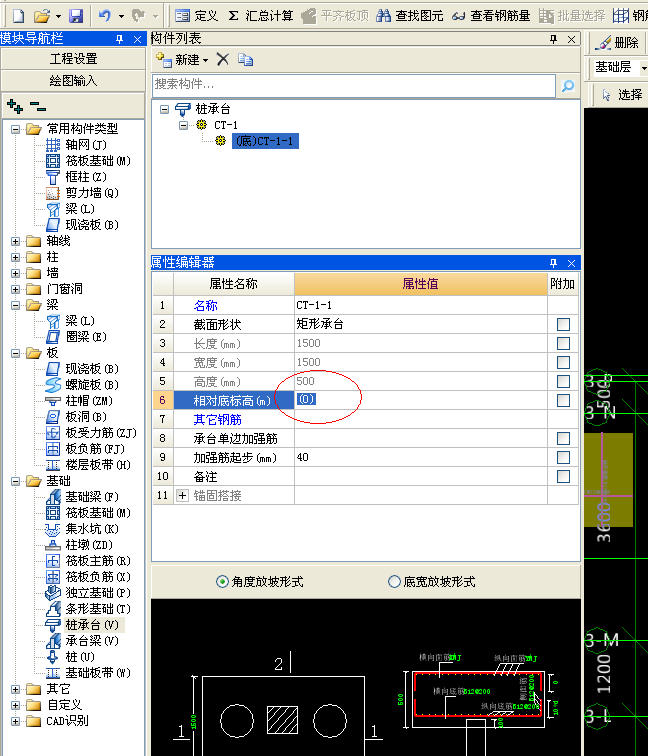This screenshot has height=756, width=648.
Task: Tick the 长度(mm) 附加 checkbox
Action: pos(563,343)
